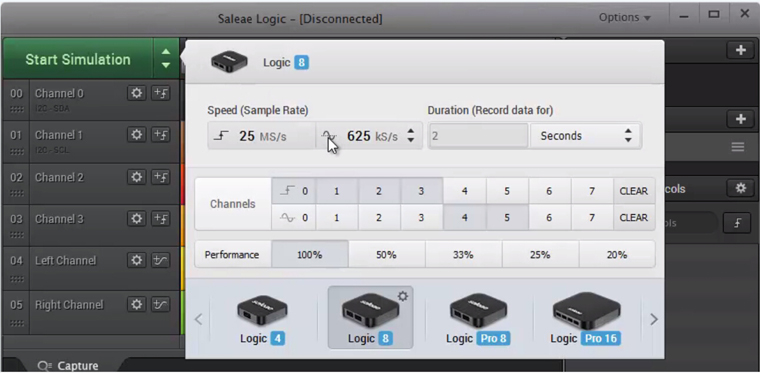760x373 pixels.
Task: Clear all analog channels
Action: (634, 218)
